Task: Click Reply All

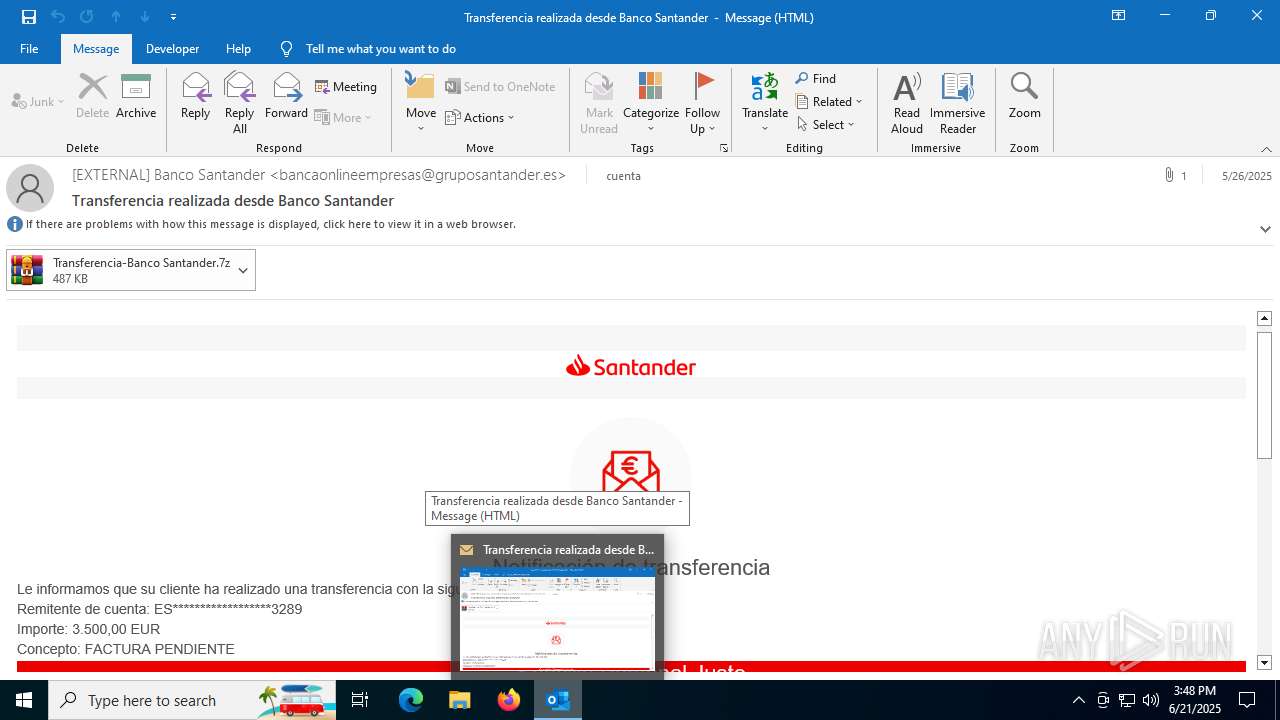Action: coord(239,103)
